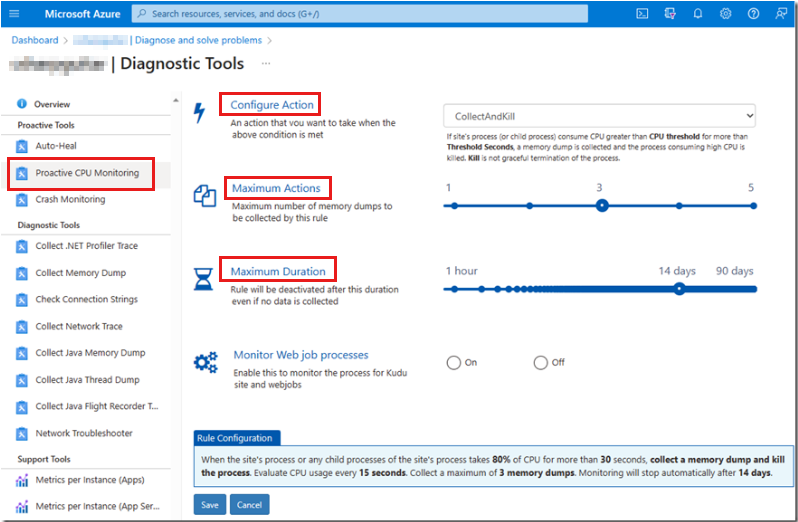This screenshot has width=798, height=522.
Task: Click the notifications bell icon
Action: tap(698, 14)
